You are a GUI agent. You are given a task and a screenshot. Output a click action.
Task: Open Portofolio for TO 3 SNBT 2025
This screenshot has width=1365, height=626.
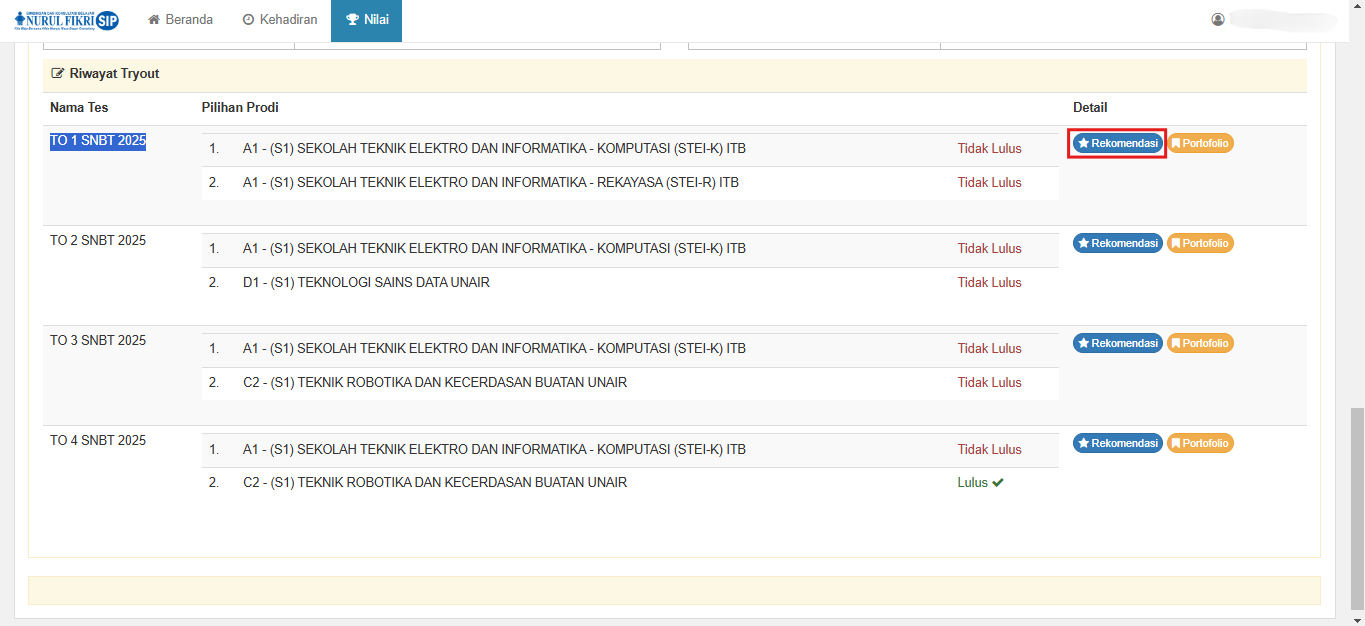[1200, 343]
